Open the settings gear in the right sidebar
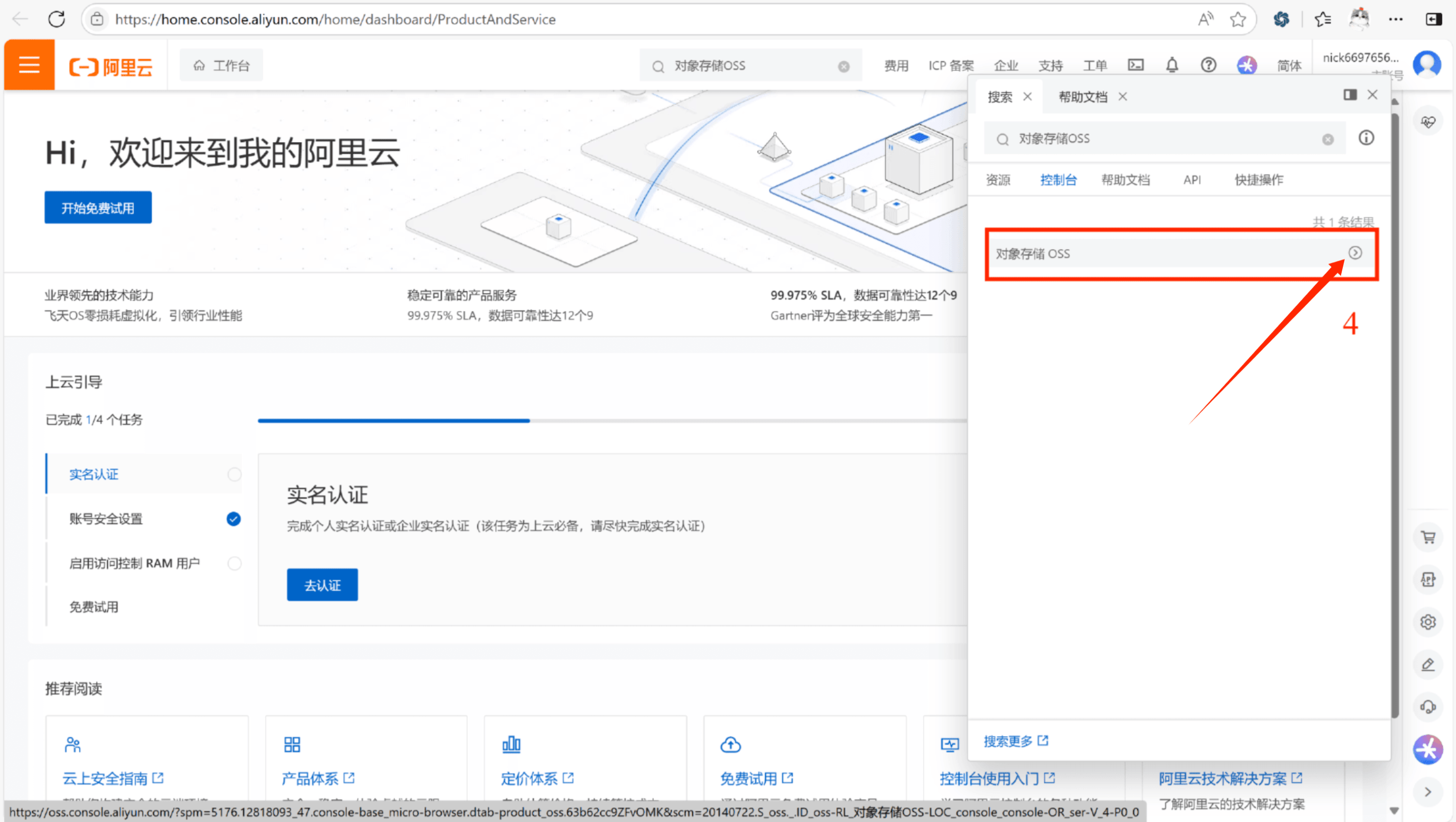 [x=1428, y=621]
